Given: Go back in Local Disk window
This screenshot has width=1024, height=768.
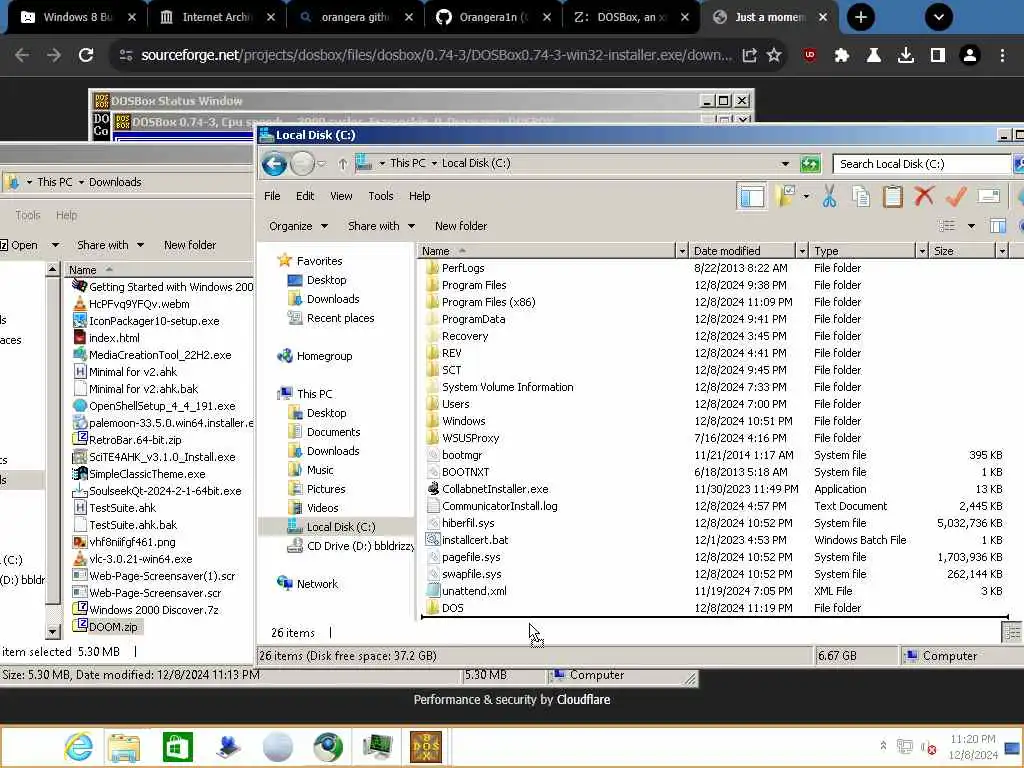Looking at the screenshot, I should pyautogui.click(x=274, y=163).
